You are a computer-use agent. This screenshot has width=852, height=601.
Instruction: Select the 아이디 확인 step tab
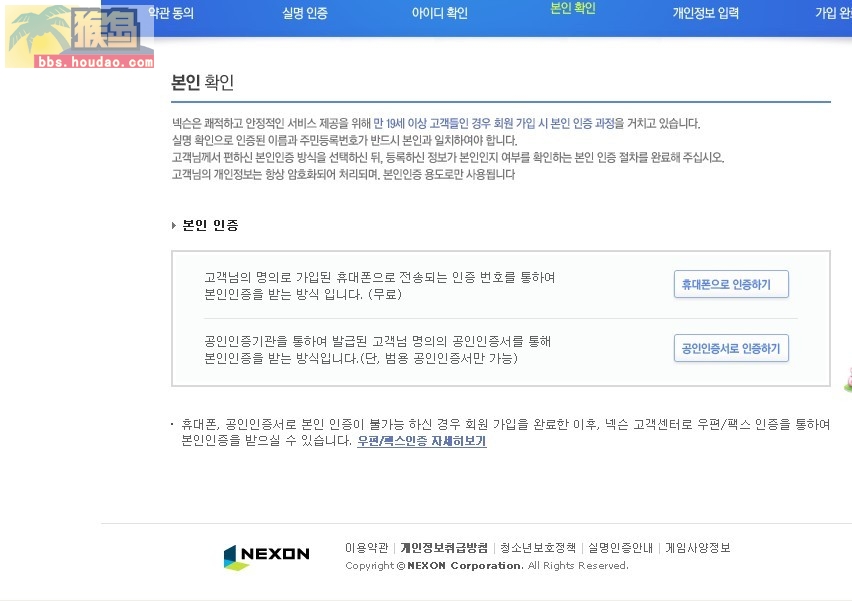coord(440,13)
